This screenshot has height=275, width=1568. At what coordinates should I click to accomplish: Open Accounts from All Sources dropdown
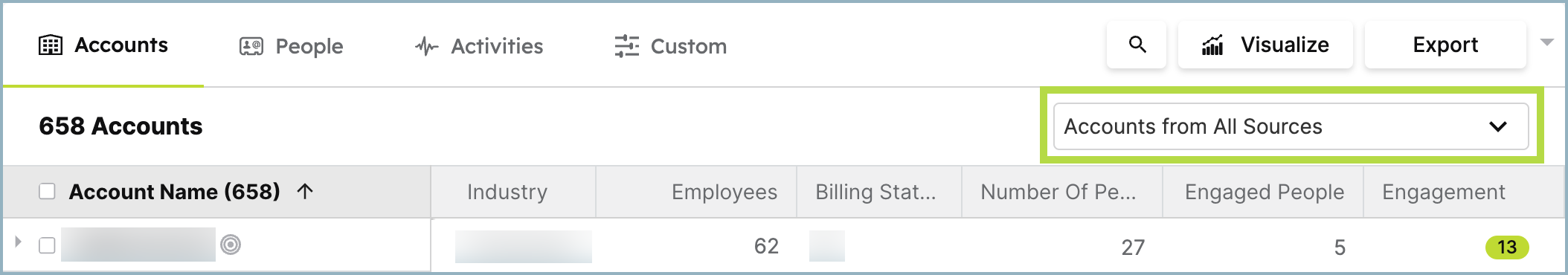pos(1291,126)
